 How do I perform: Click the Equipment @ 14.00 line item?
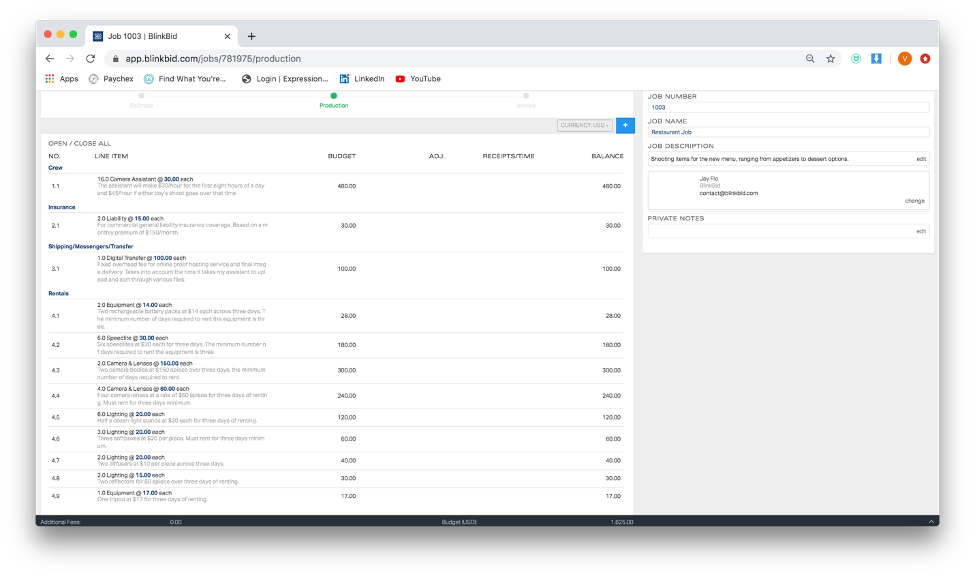[x=134, y=305]
